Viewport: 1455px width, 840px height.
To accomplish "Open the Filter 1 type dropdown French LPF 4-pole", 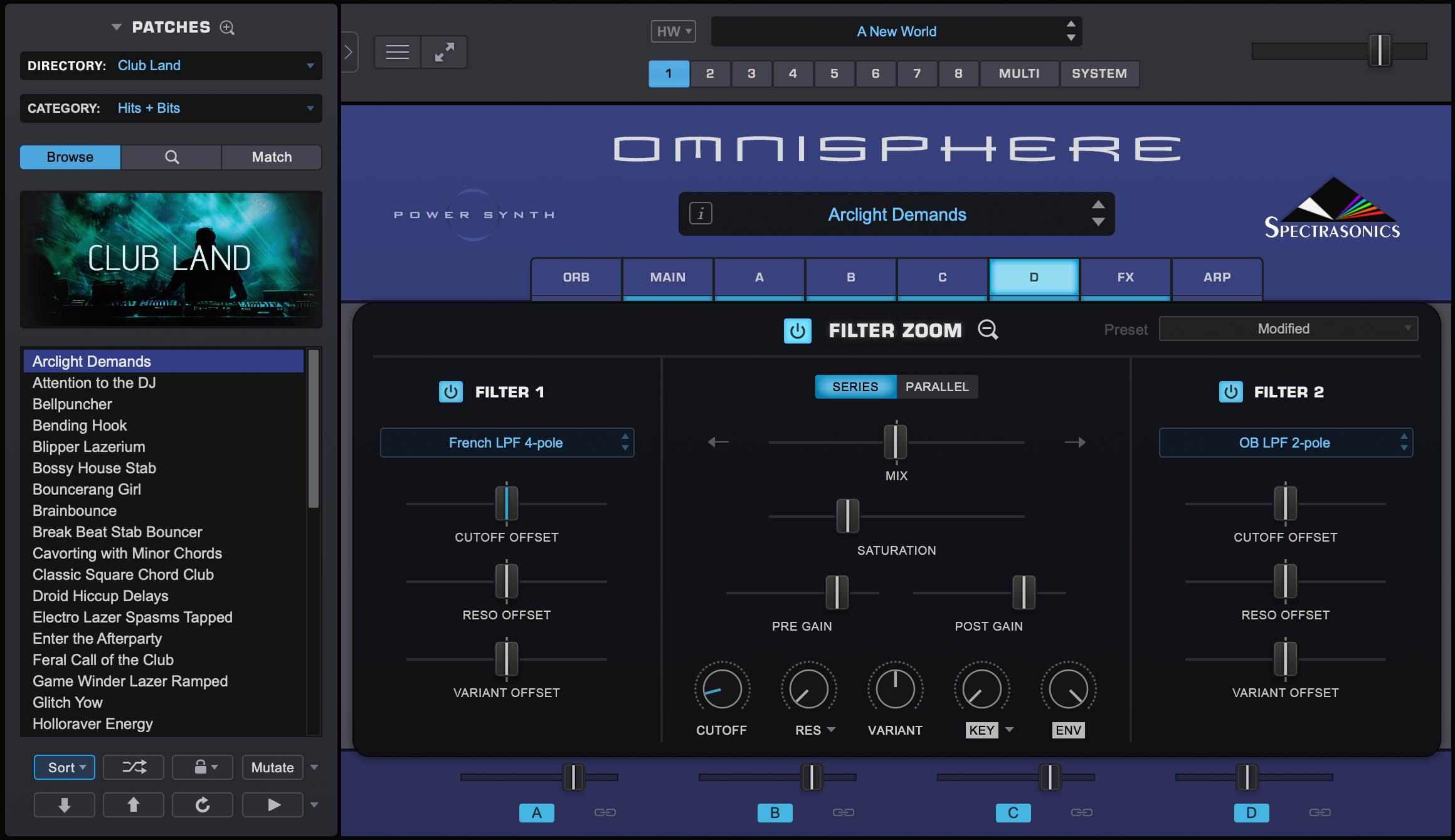I will (x=507, y=443).
